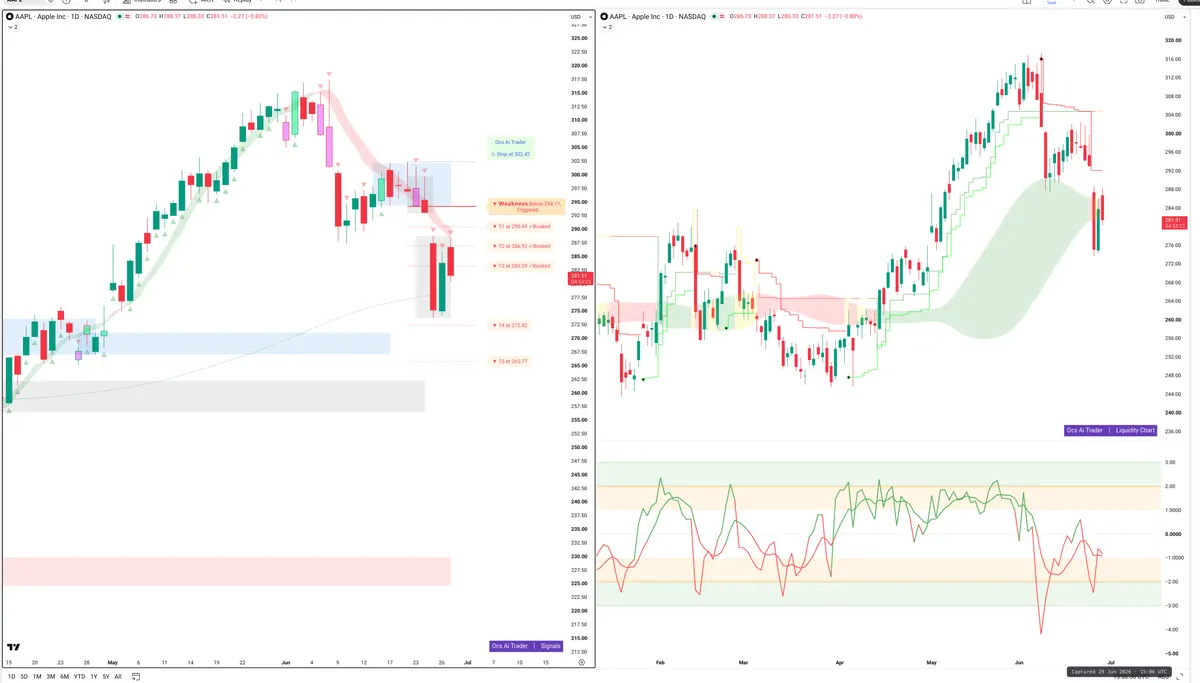Image resolution: width=1200 pixels, height=683 pixels.
Task: Click the red approximate-sign icon in right chart header
Action: tap(722, 17)
